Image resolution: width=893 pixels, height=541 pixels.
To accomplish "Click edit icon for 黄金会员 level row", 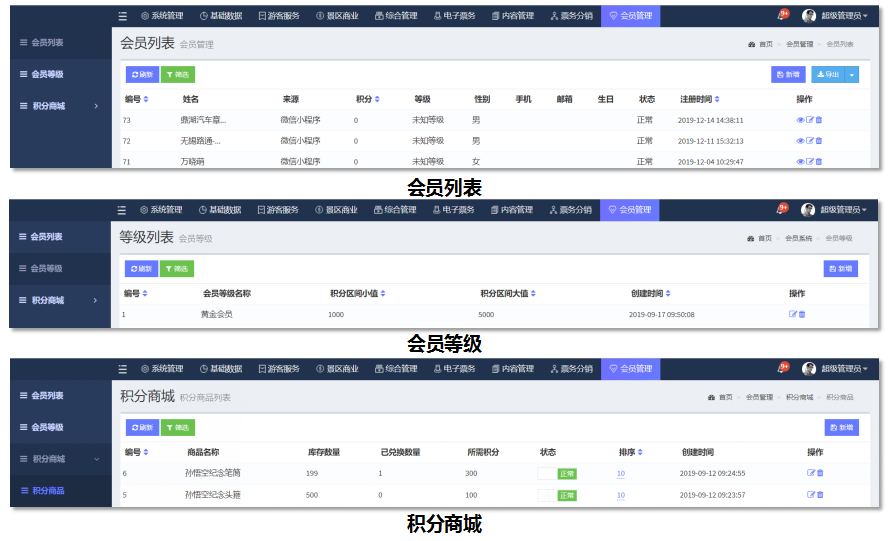I will (x=793, y=314).
